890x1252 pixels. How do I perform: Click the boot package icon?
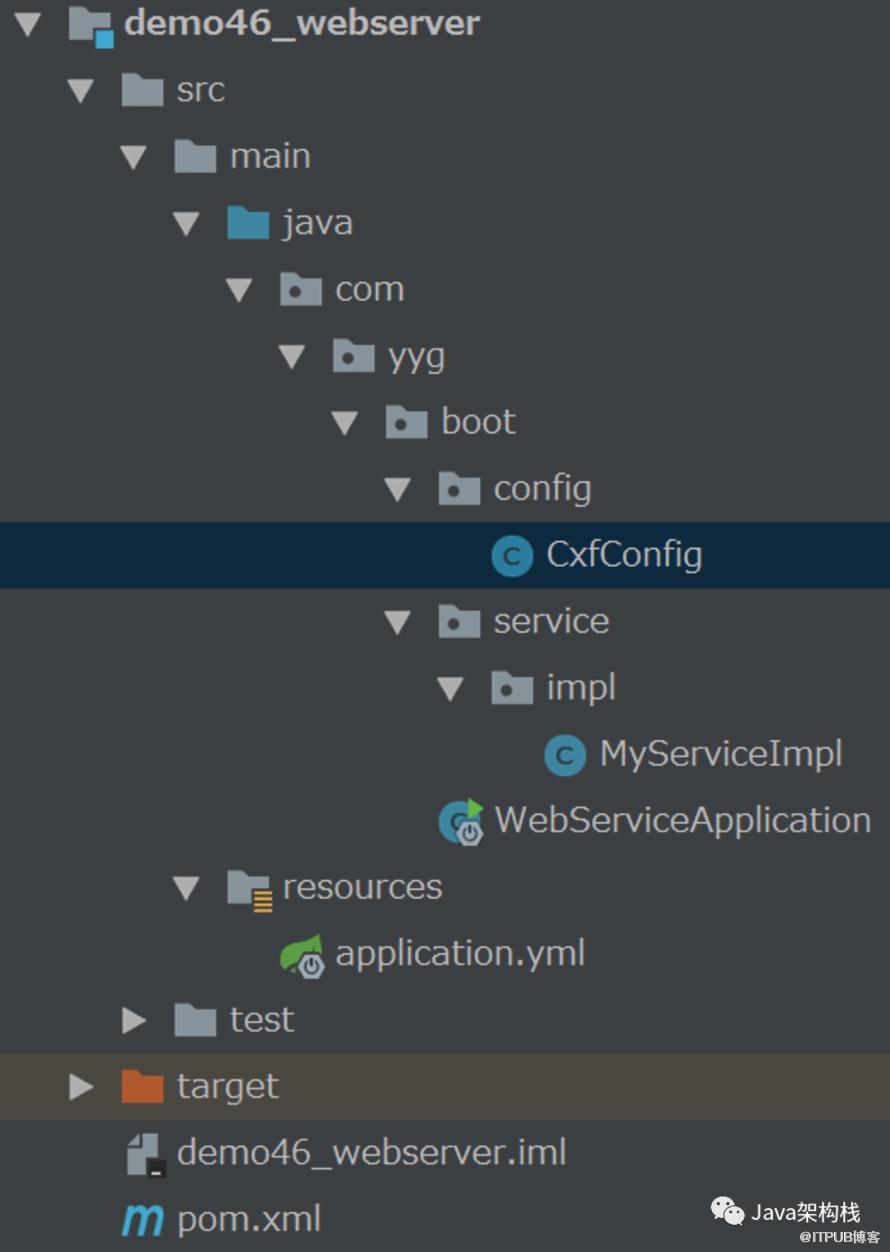406,422
